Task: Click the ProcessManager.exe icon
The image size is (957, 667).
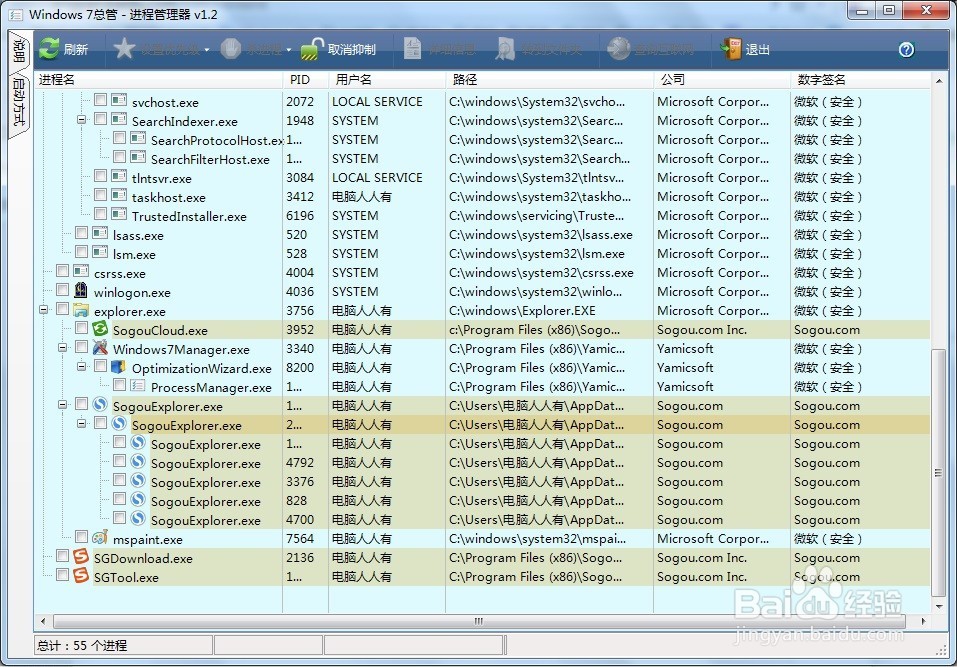Action: (x=138, y=386)
